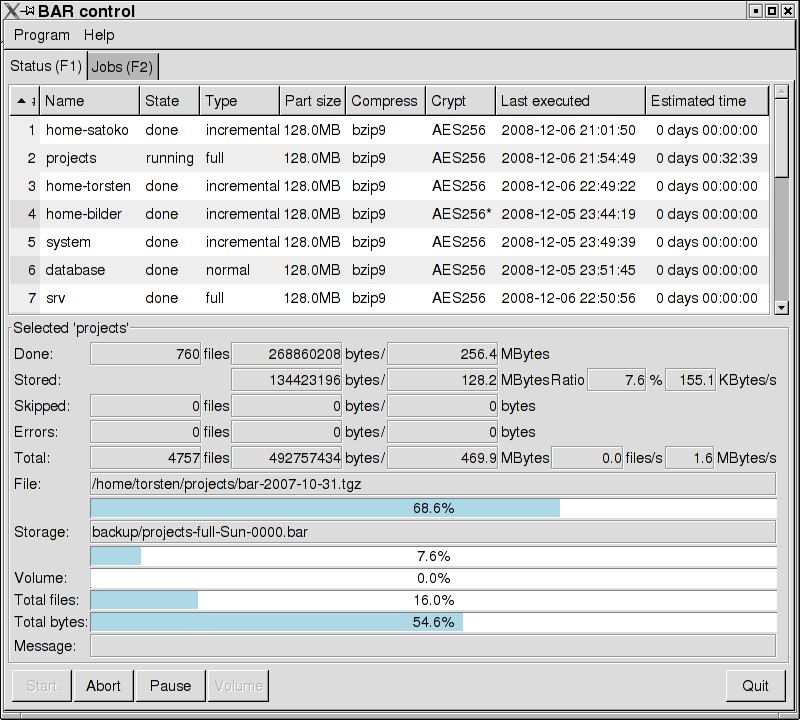The image size is (800, 720).
Task: Maximize the BAR control window
Action: (x=772, y=11)
